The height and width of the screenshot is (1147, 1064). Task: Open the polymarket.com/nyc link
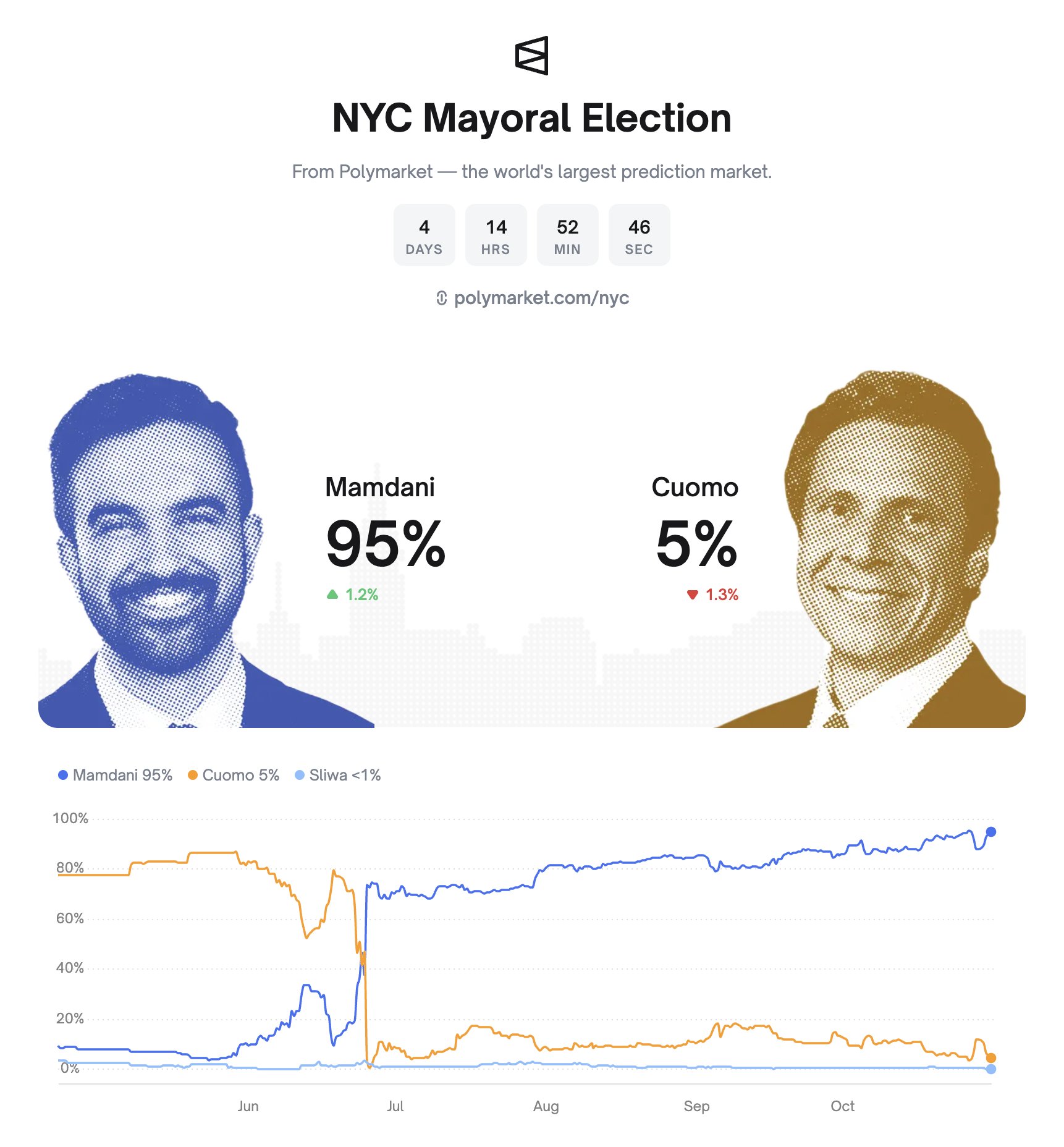(541, 298)
